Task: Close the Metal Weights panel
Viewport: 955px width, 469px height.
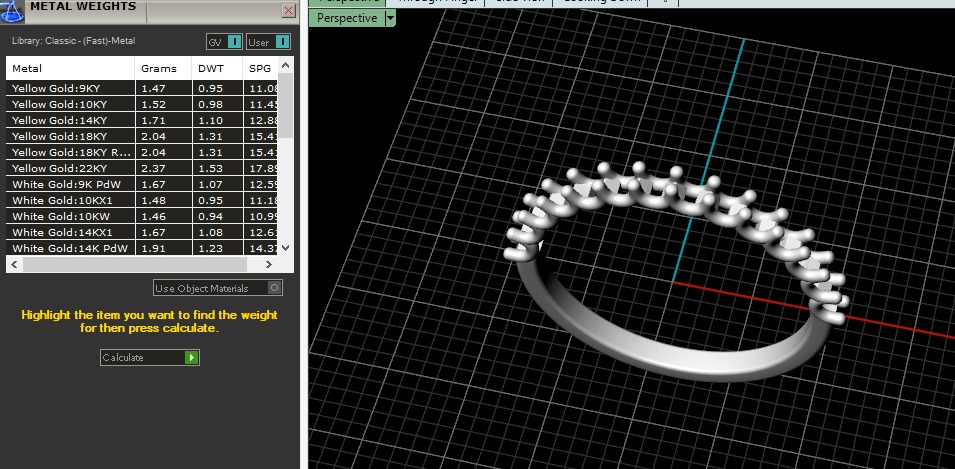Action: pyautogui.click(x=289, y=10)
